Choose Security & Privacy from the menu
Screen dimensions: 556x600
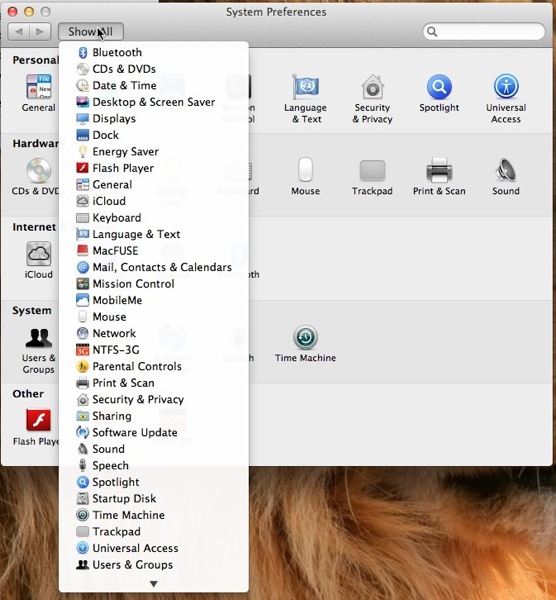click(x=154, y=399)
